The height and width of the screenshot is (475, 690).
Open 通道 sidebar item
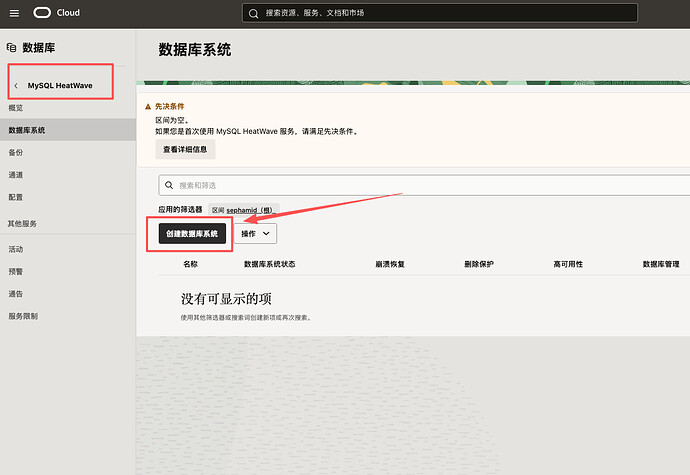click(16, 175)
